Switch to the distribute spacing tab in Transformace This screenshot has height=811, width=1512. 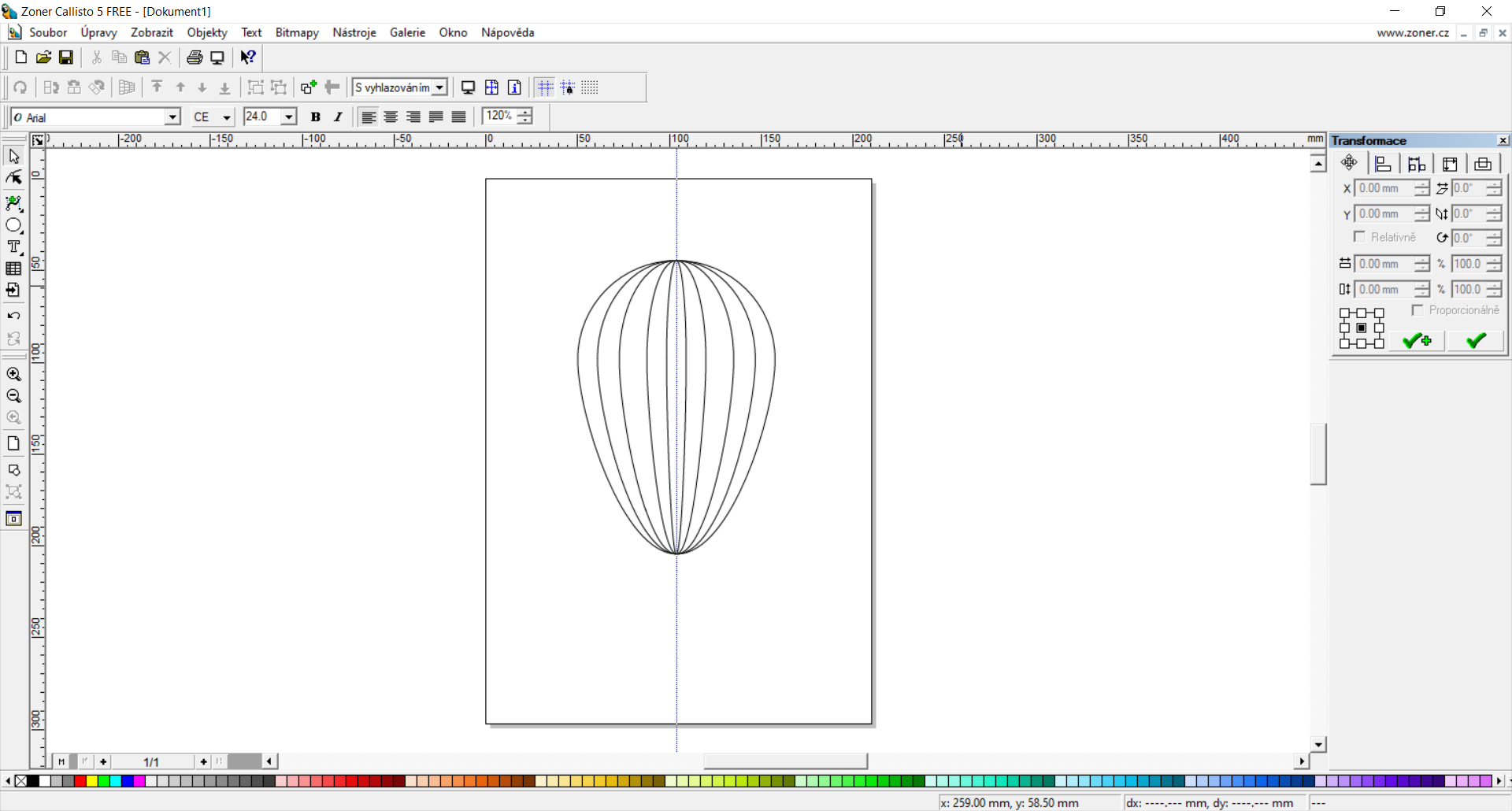point(1417,164)
